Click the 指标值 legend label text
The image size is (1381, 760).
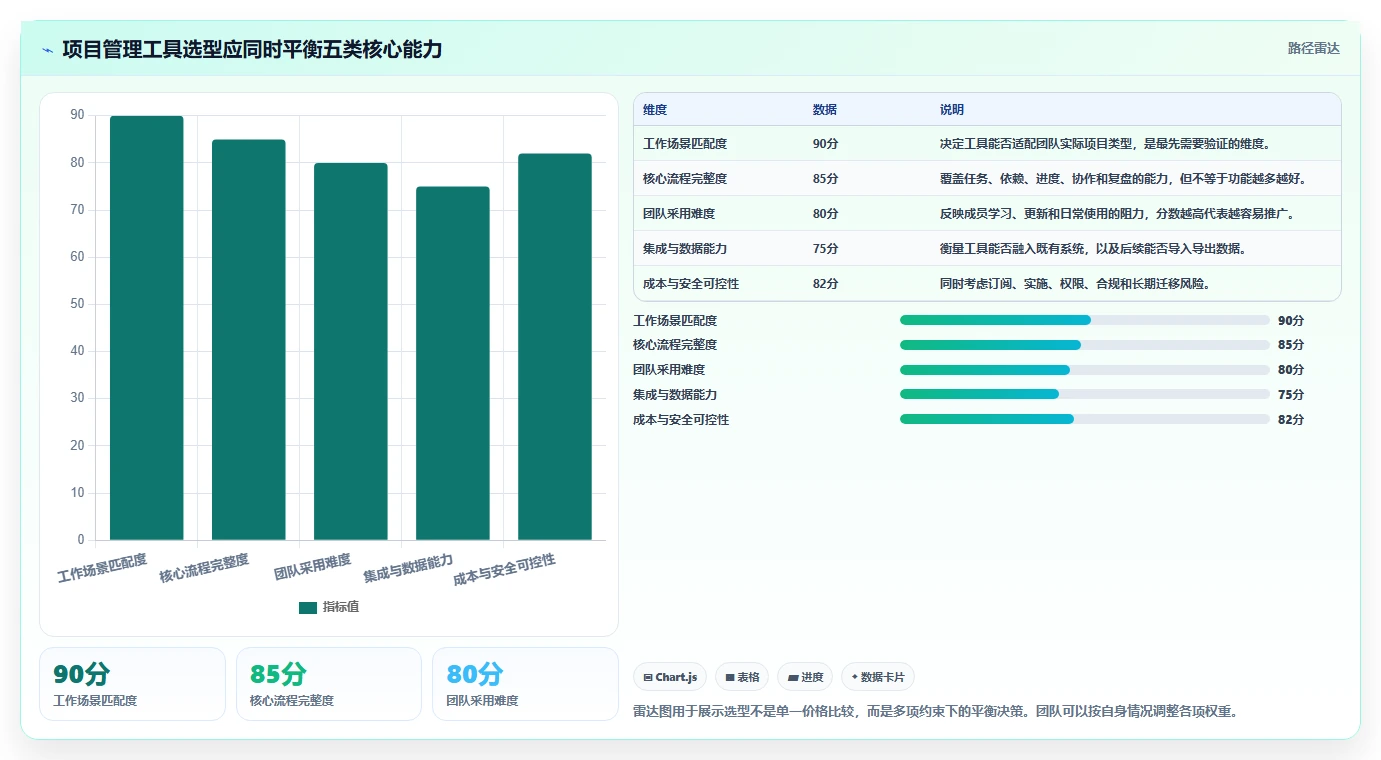tap(340, 607)
